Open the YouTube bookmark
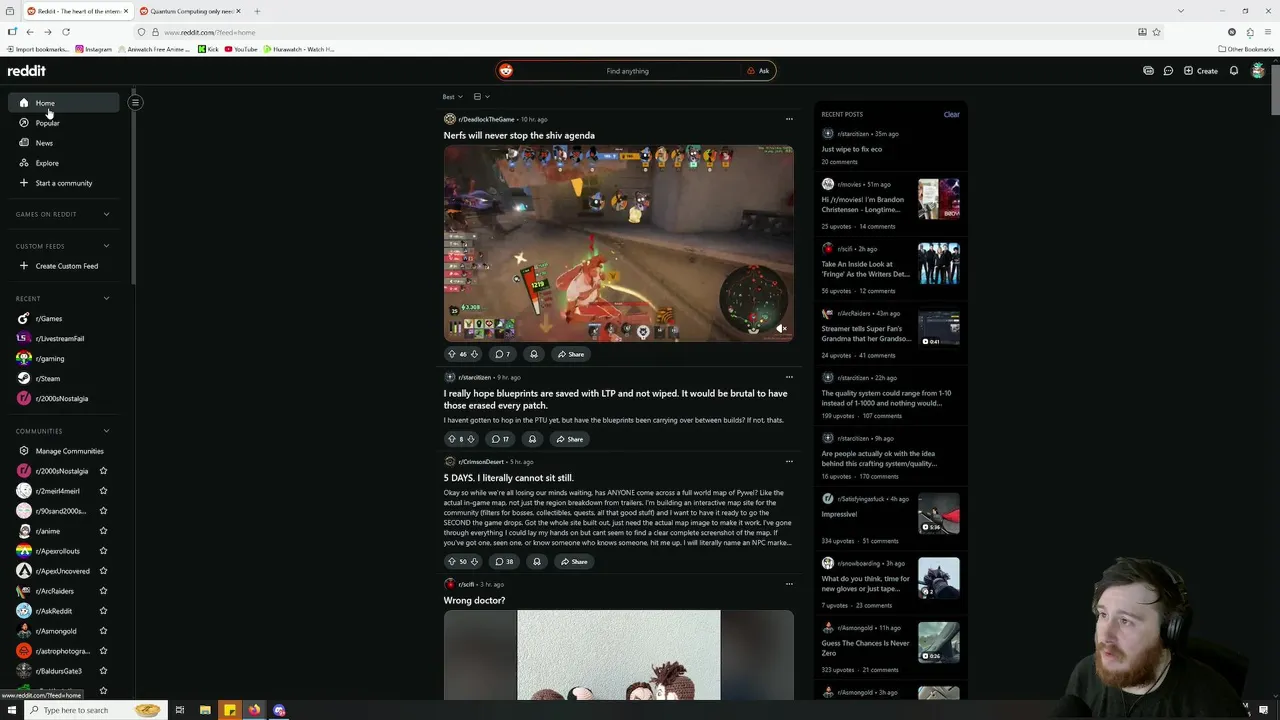1280x720 pixels. coord(241,49)
